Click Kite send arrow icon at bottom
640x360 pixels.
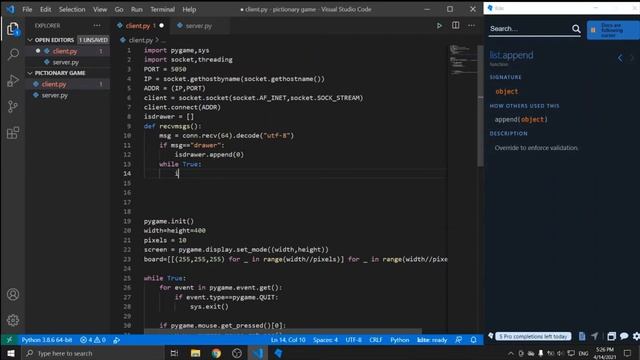(x=595, y=336)
